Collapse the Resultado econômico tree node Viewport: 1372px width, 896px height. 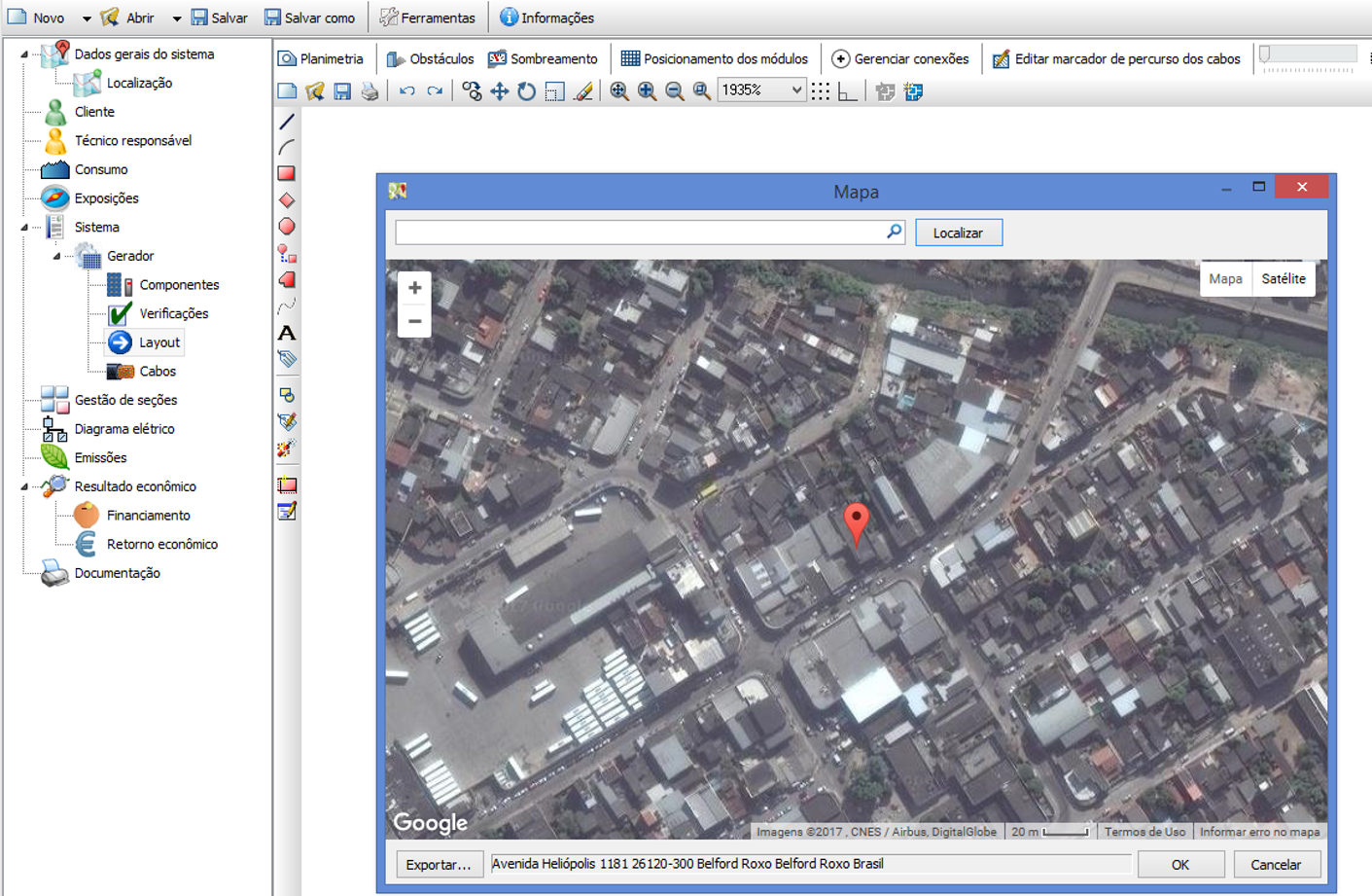25,486
